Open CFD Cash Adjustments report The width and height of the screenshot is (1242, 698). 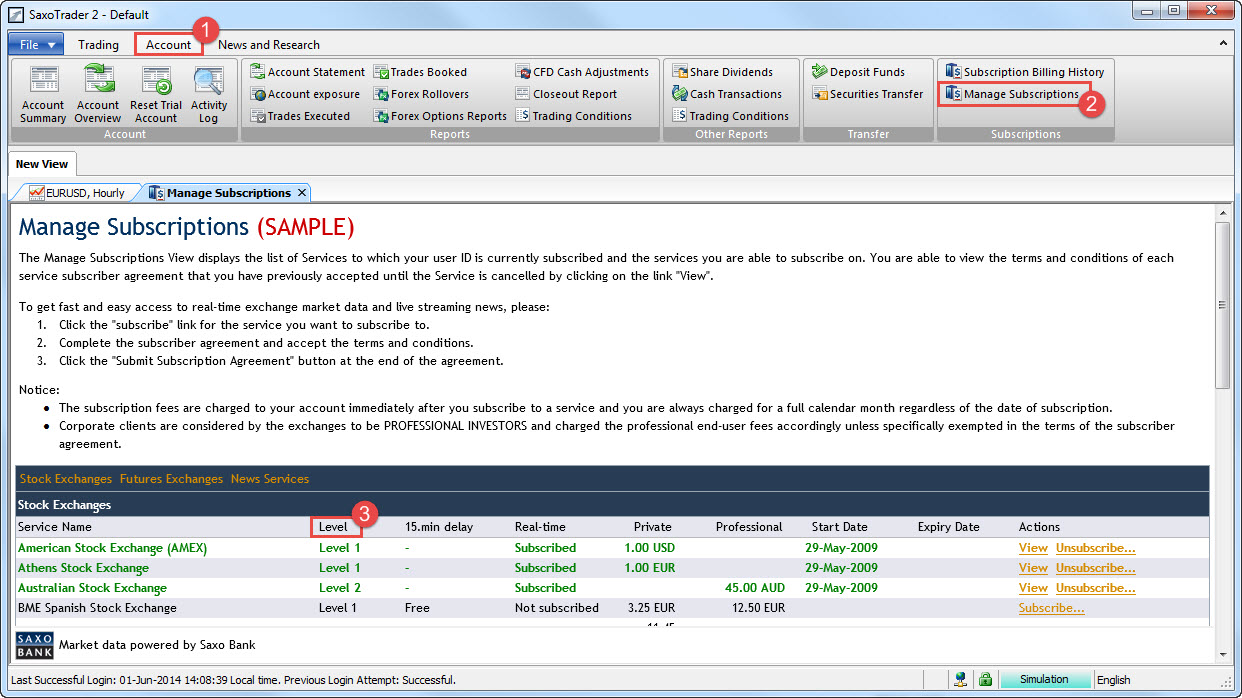[x=582, y=72]
